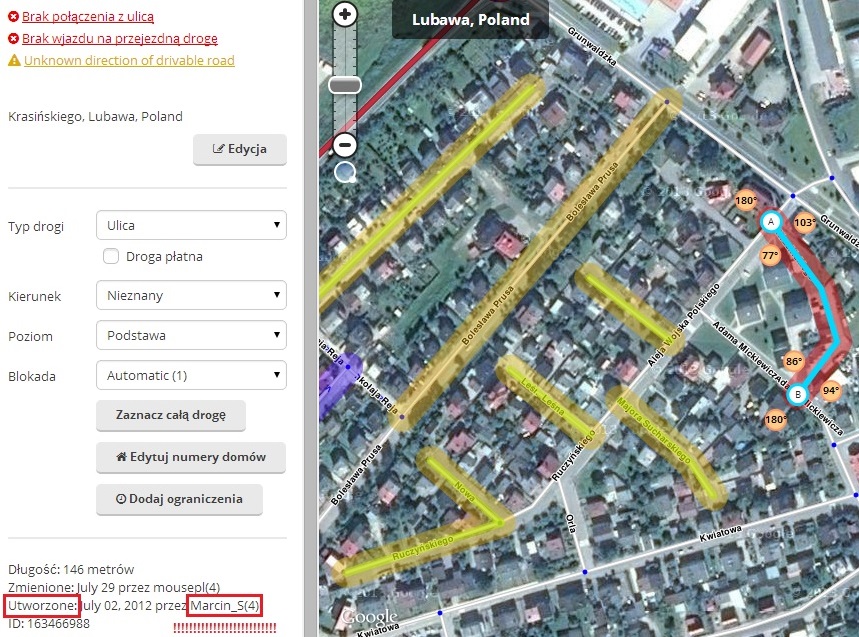Click the magnifier icon below the zoom slider
859x637 pixels.
tap(345, 172)
